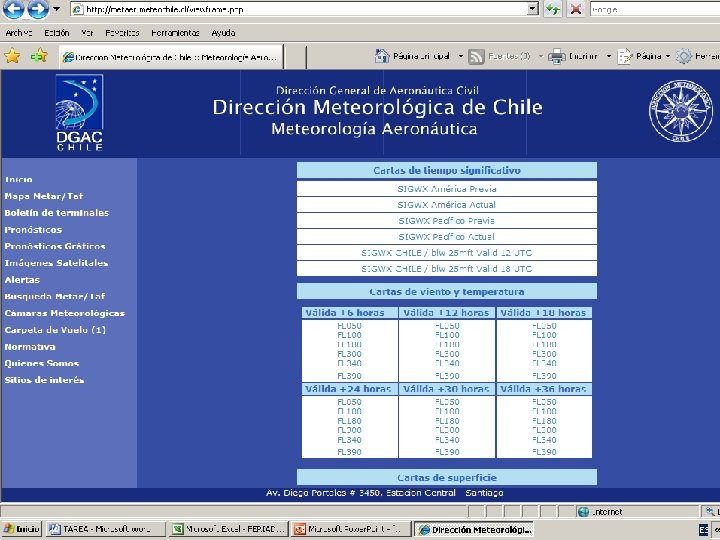Open FL180 under Válida +24 horas

click(349, 421)
